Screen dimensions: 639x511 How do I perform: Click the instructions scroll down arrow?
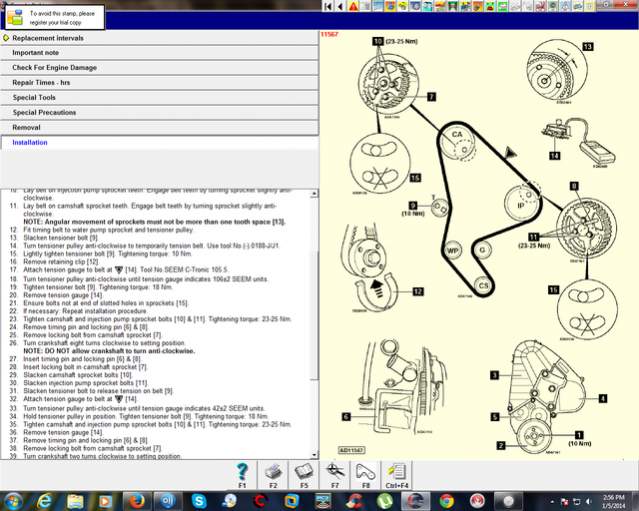[x=314, y=455]
